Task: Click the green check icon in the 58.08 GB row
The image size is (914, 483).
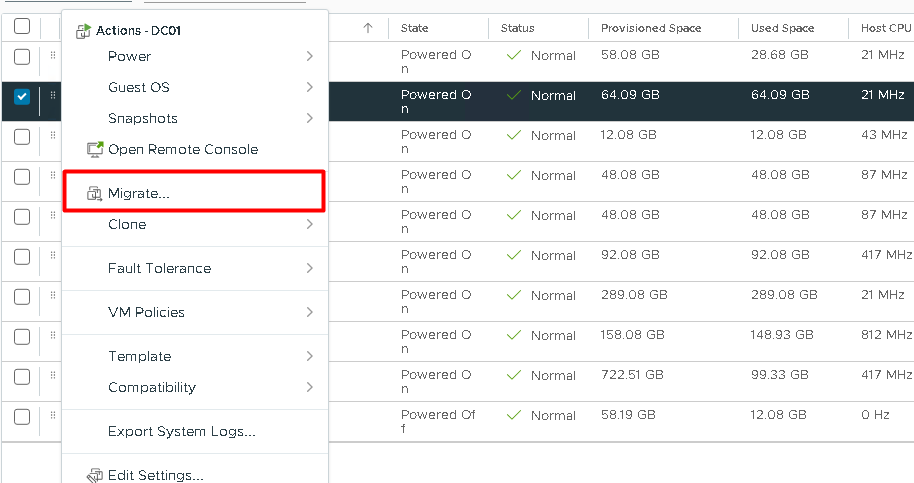Action: click(514, 55)
